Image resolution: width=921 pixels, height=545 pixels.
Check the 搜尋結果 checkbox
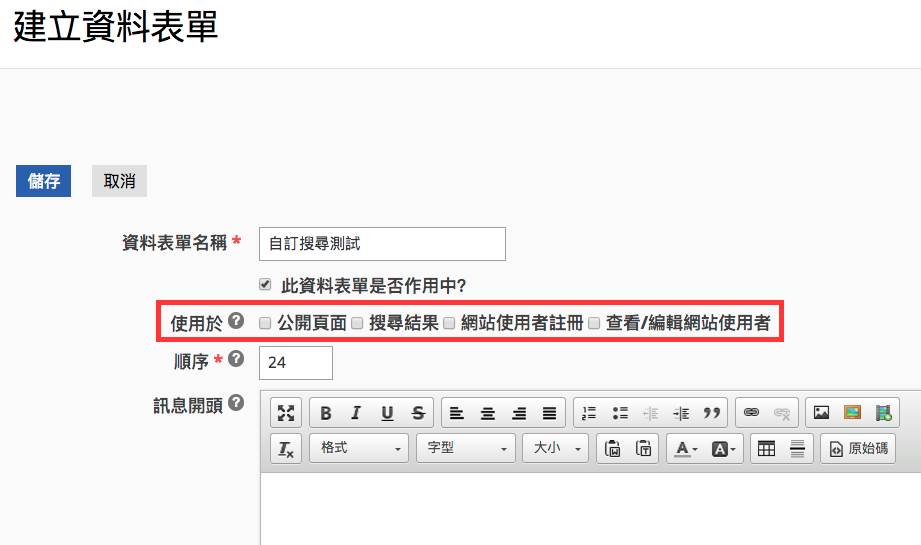(x=357, y=323)
